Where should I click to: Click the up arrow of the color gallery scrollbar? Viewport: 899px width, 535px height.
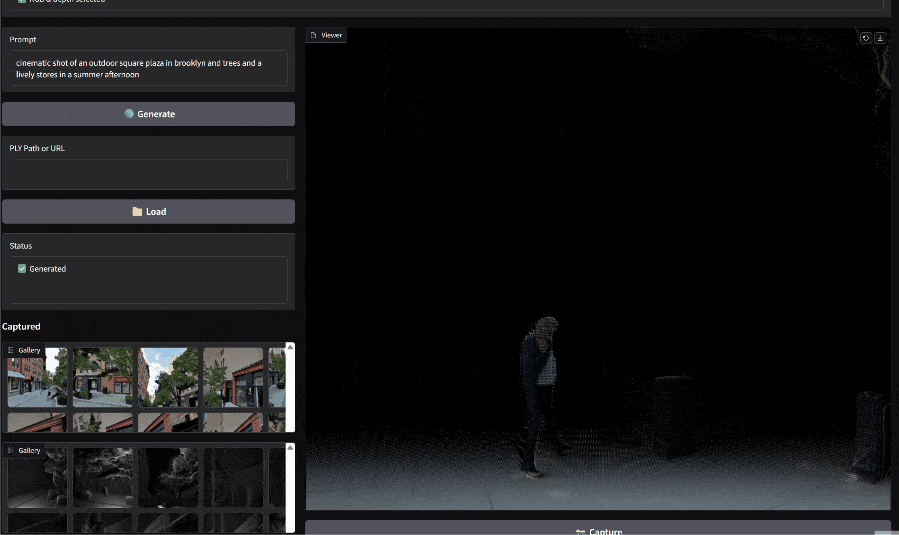coord(290,347)
